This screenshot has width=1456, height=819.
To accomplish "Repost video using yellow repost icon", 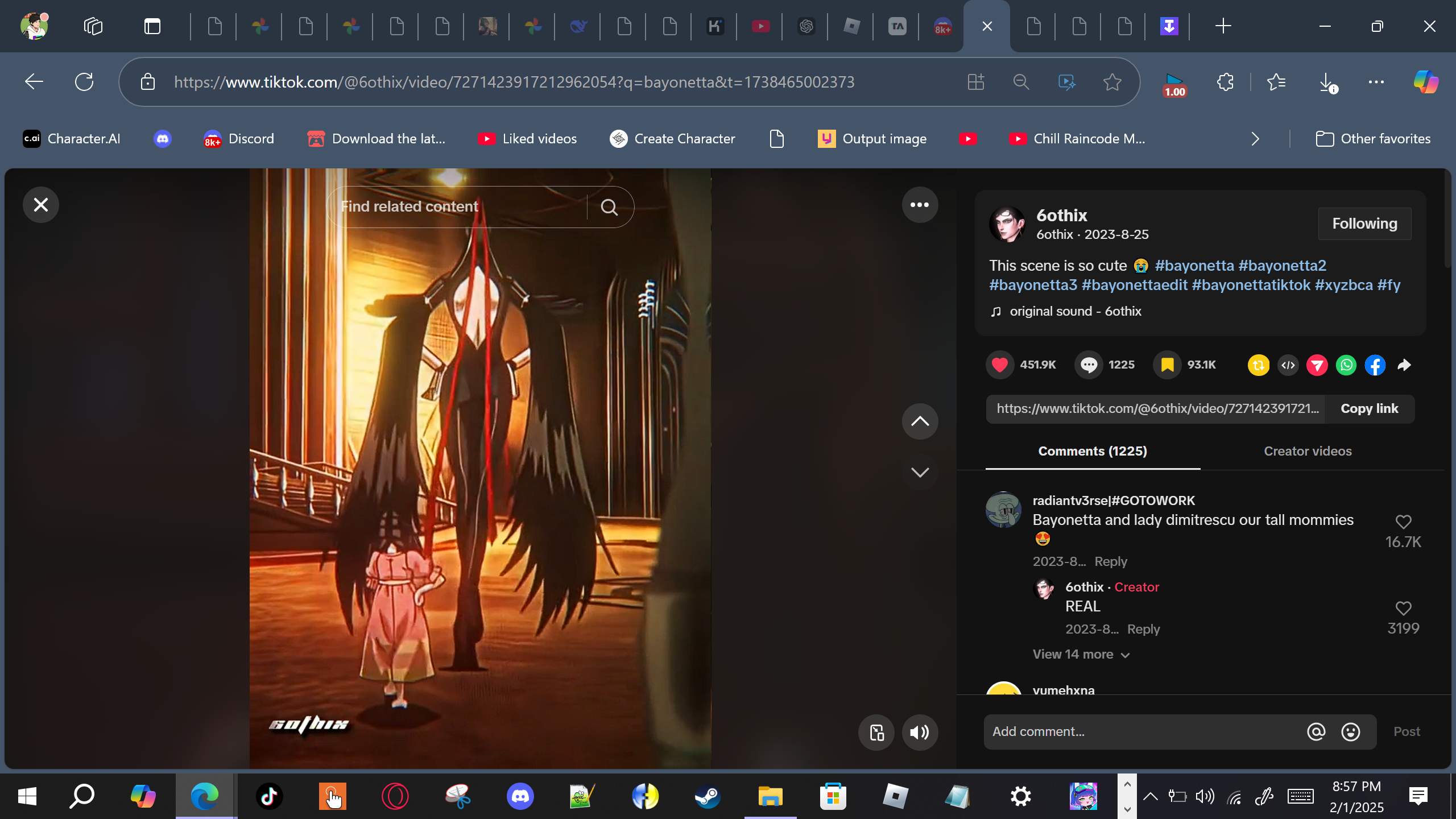I will pyautogui.click(x=1258, y=365).
